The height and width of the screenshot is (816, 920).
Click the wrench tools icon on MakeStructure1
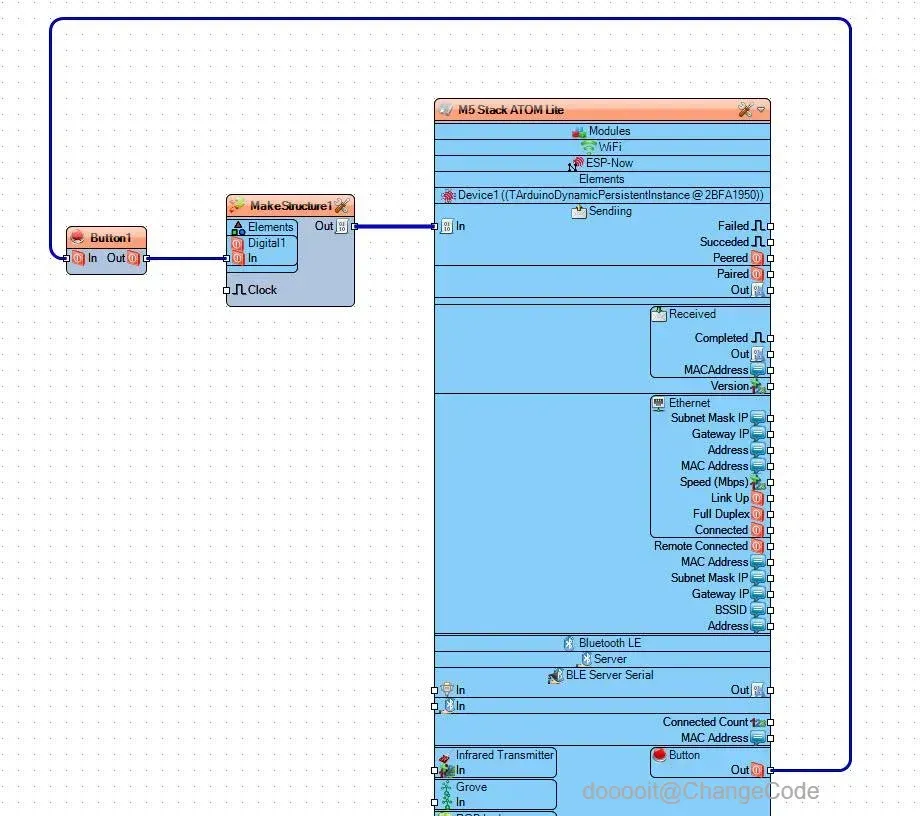[x=342, y=205]
